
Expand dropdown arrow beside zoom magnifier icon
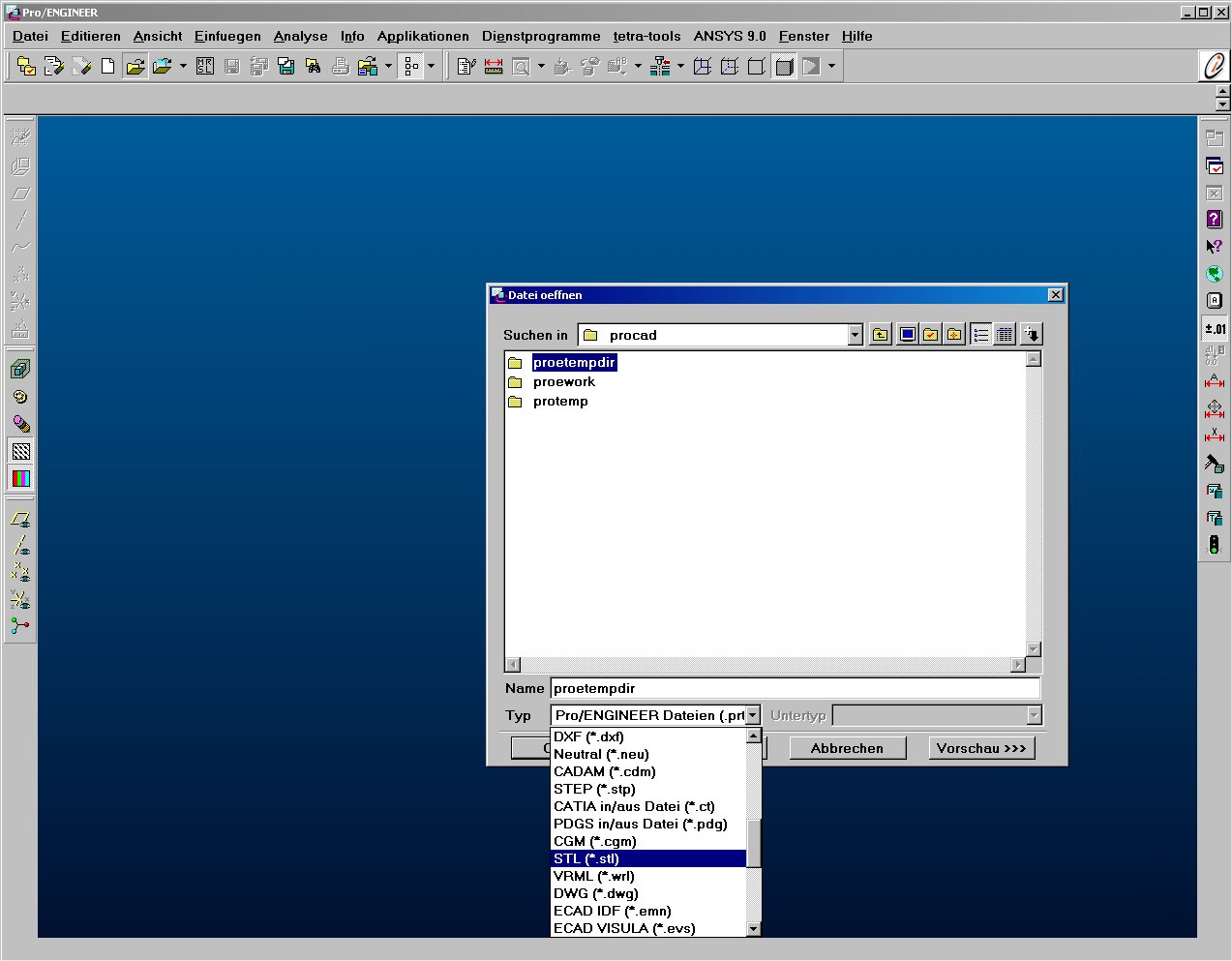click(x=541, y=67)
